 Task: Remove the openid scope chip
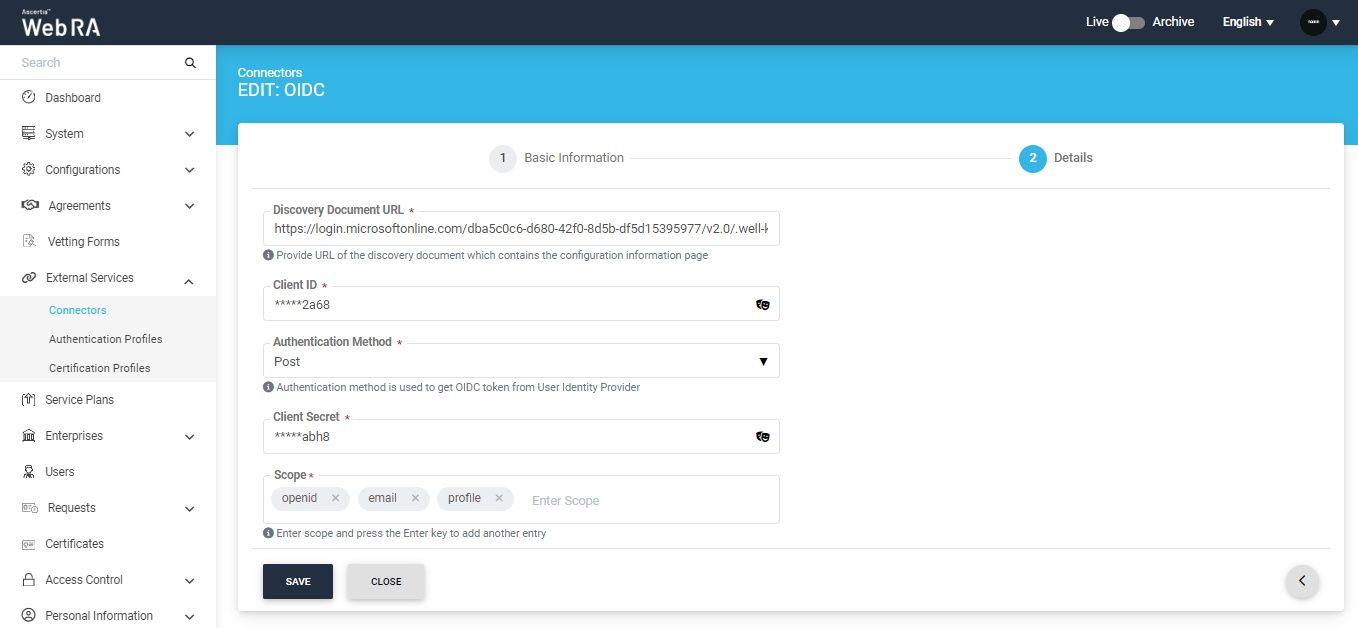[336, 498]
